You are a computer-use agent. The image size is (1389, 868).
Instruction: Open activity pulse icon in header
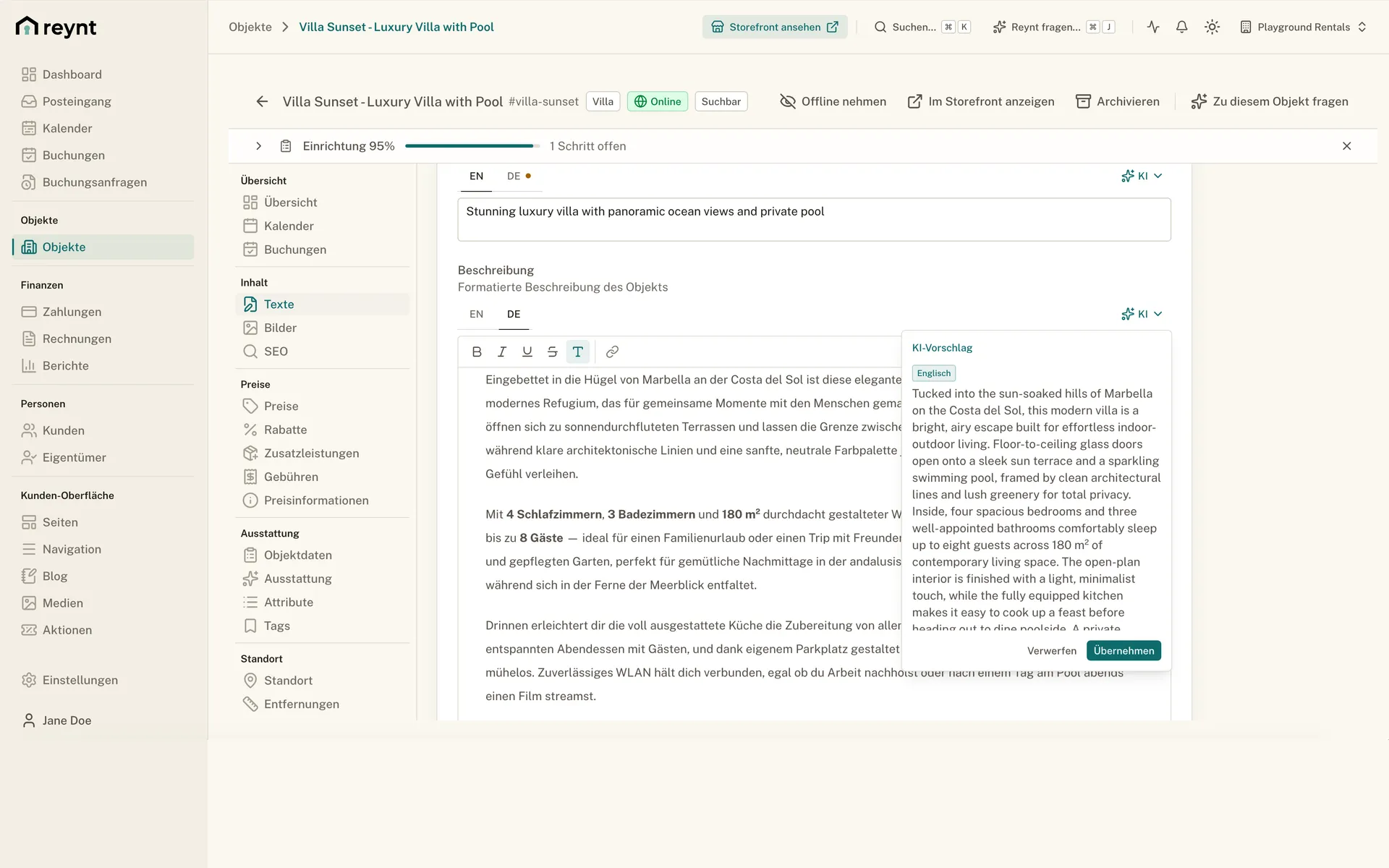click(x=1153, y=27)
